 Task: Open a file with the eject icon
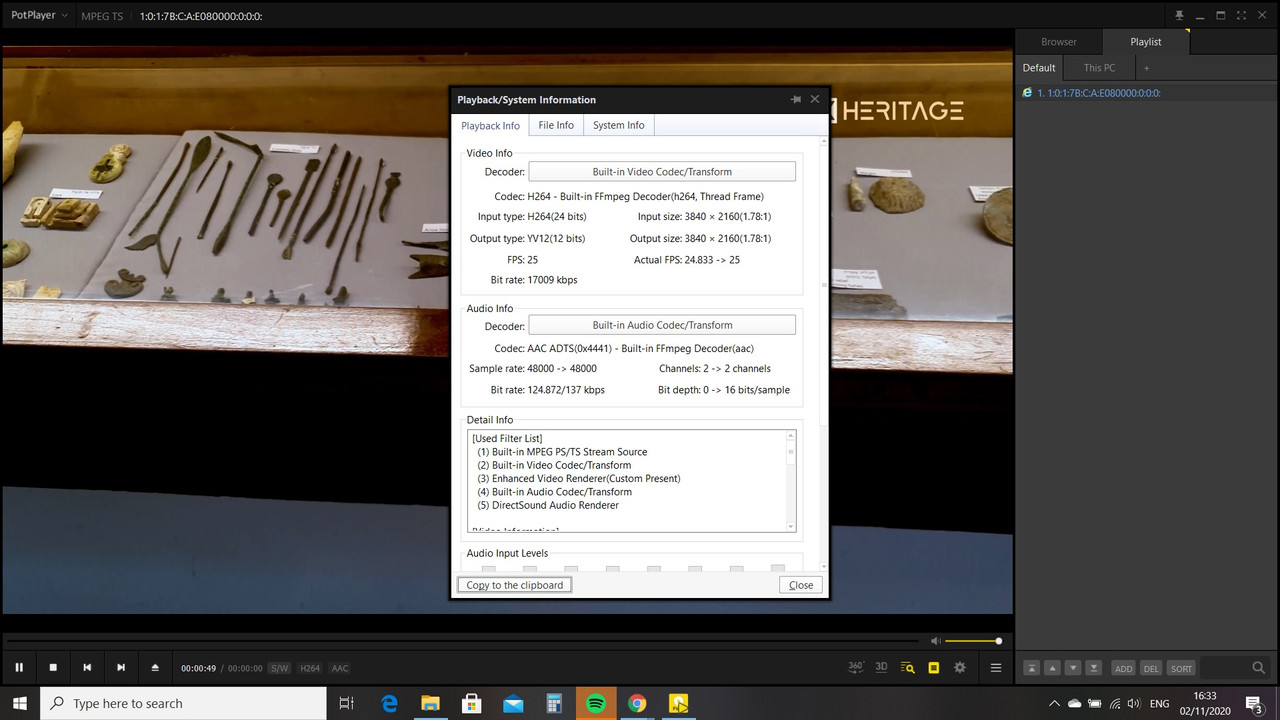click(x=155, y=668)
